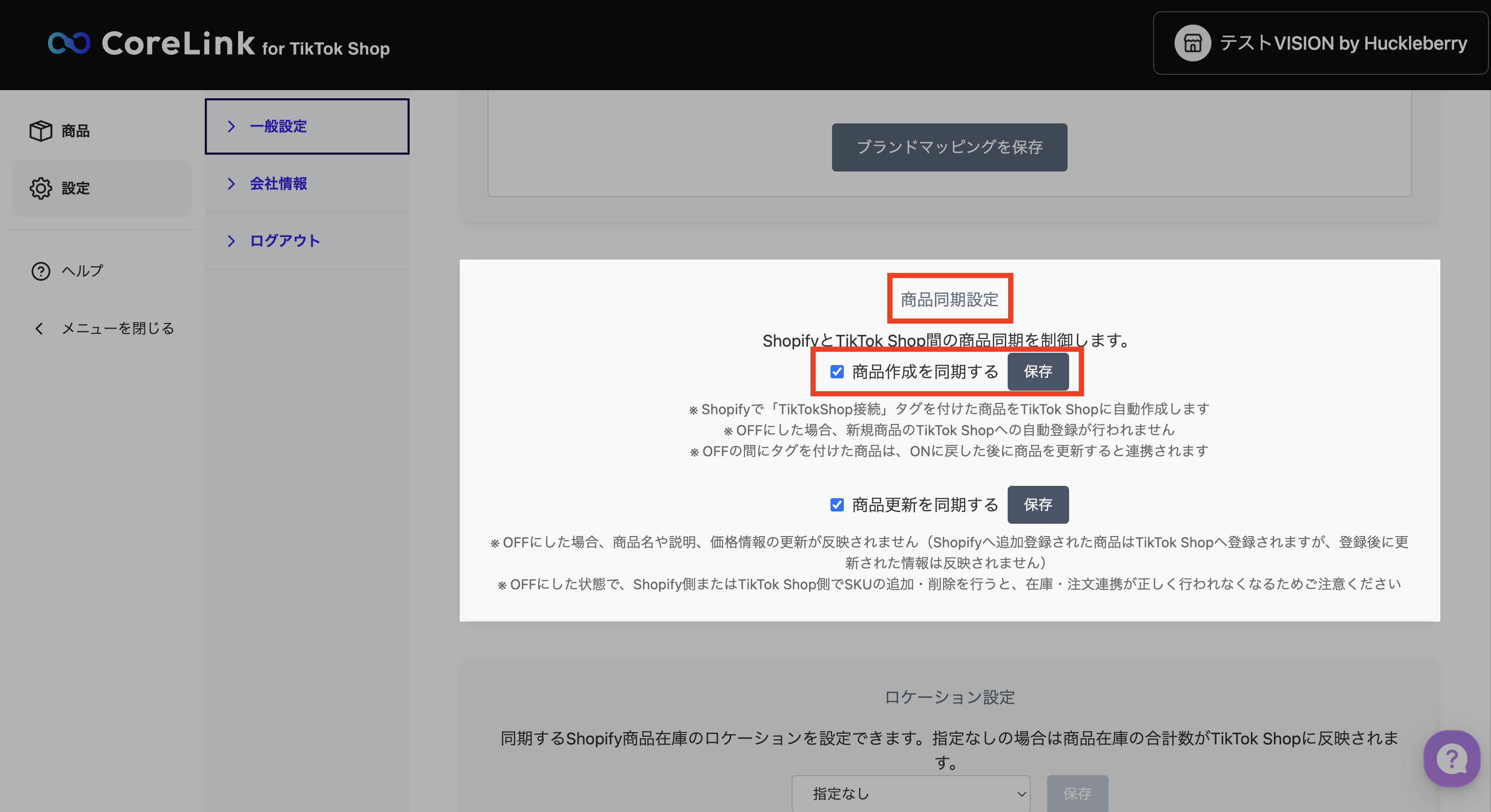Open the 指定なし location dropdown

pyautogui.click(x=910, y=794)
